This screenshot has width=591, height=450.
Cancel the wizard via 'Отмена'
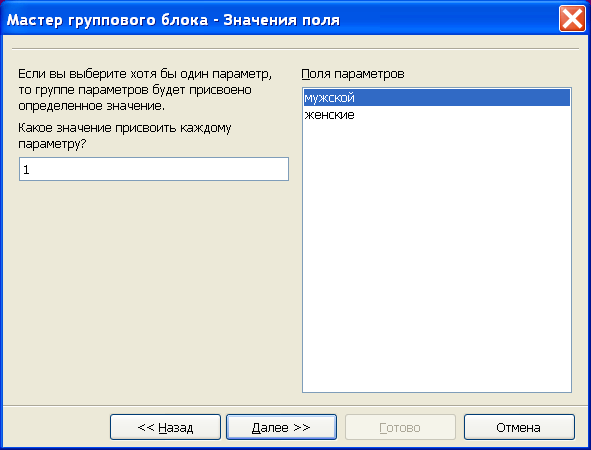pos(519,427)
